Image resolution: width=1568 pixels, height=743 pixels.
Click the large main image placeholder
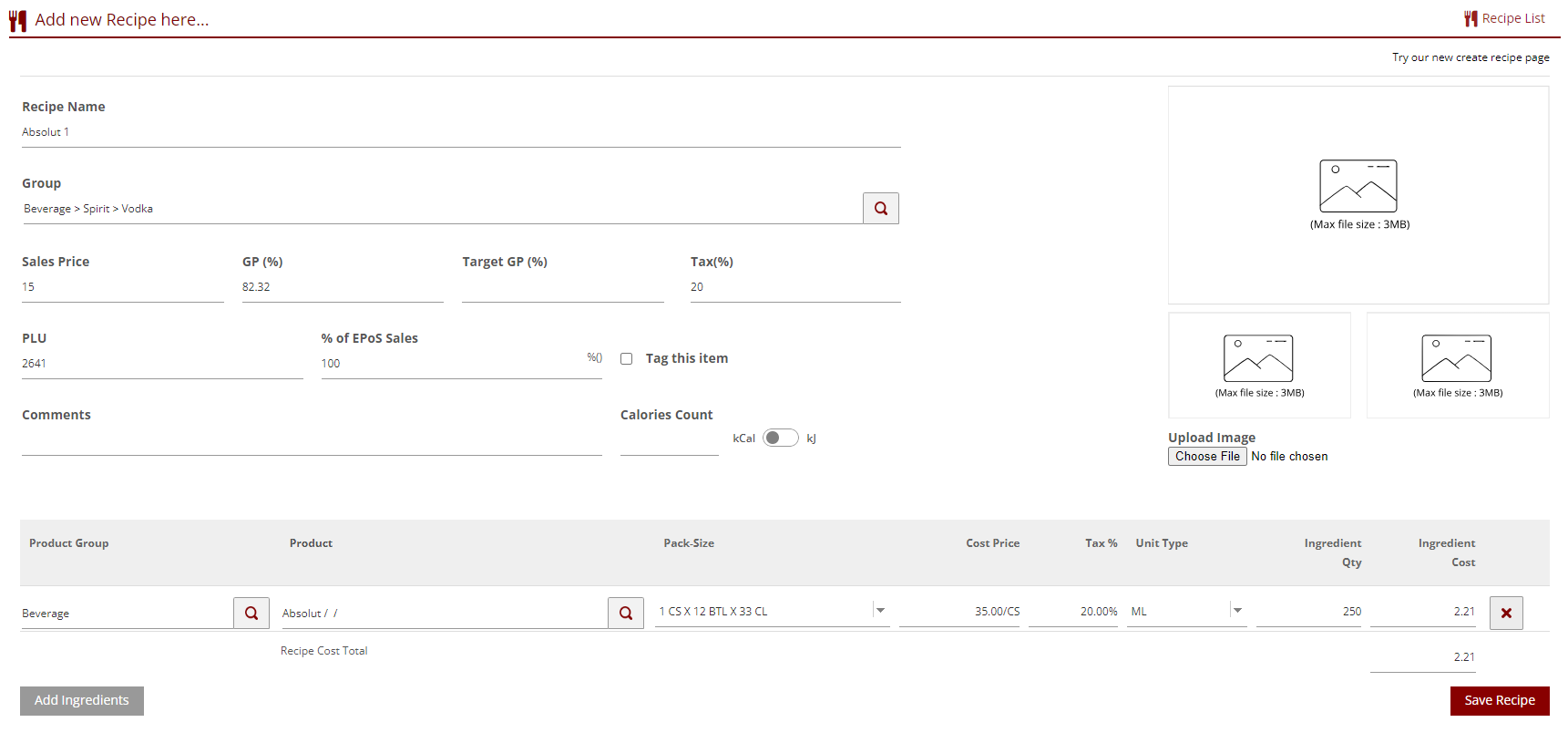point(1358,194)
